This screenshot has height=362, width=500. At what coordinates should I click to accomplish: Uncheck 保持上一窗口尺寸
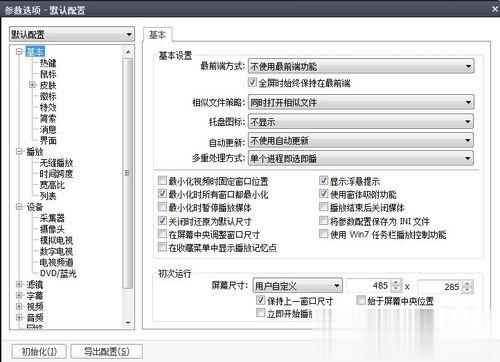tap(260, 300)
